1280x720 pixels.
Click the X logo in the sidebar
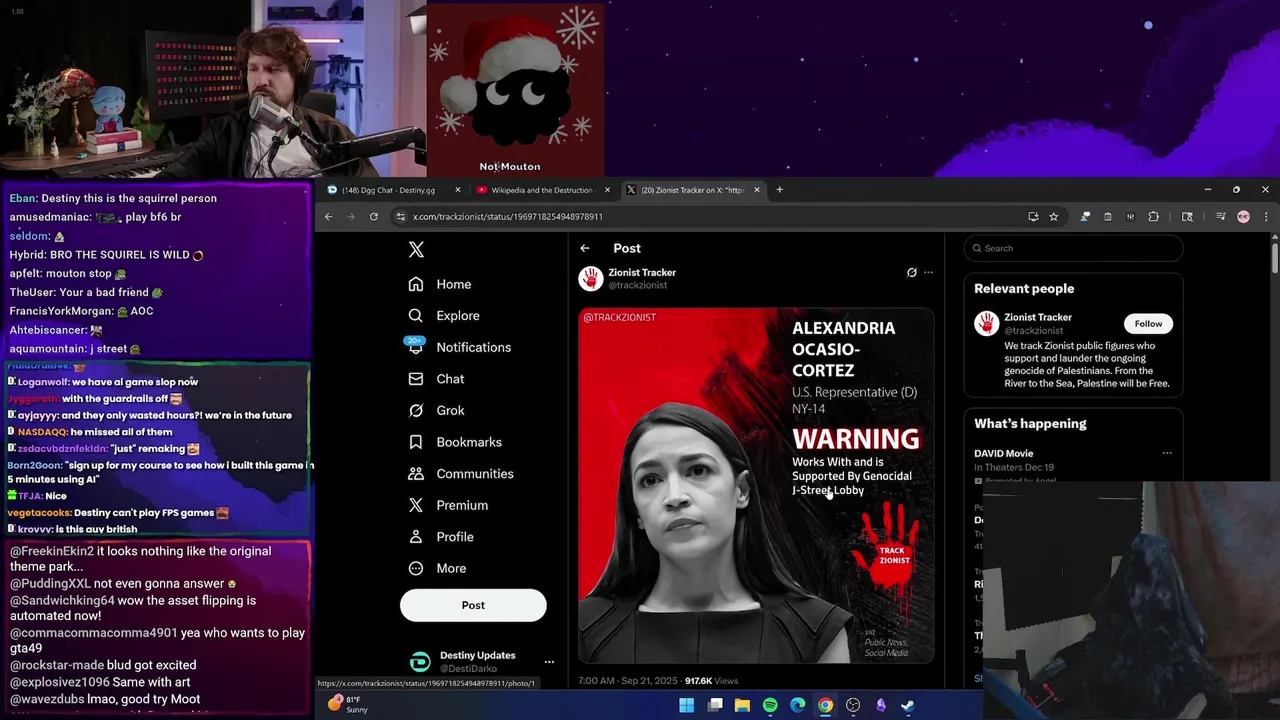[x=416, y=250]
